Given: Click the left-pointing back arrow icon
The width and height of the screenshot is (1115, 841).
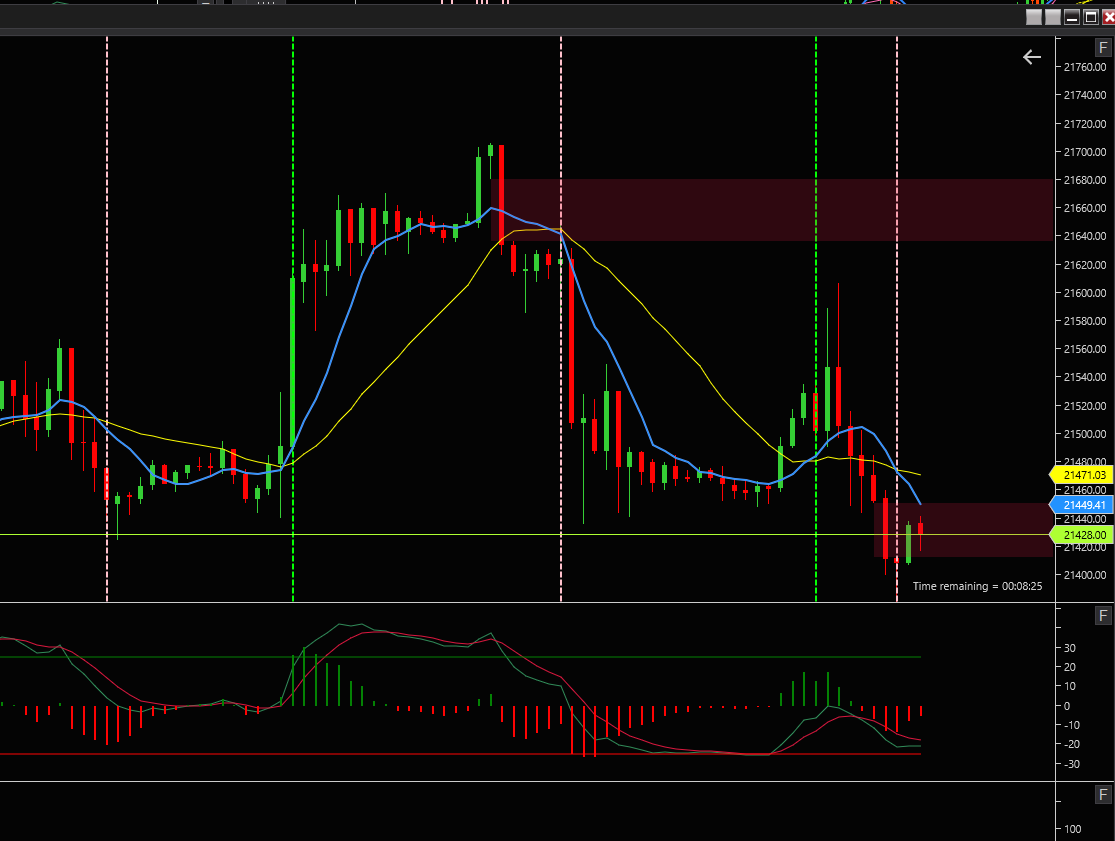Looking at the screenshot, I should [x=1031, y=57].
